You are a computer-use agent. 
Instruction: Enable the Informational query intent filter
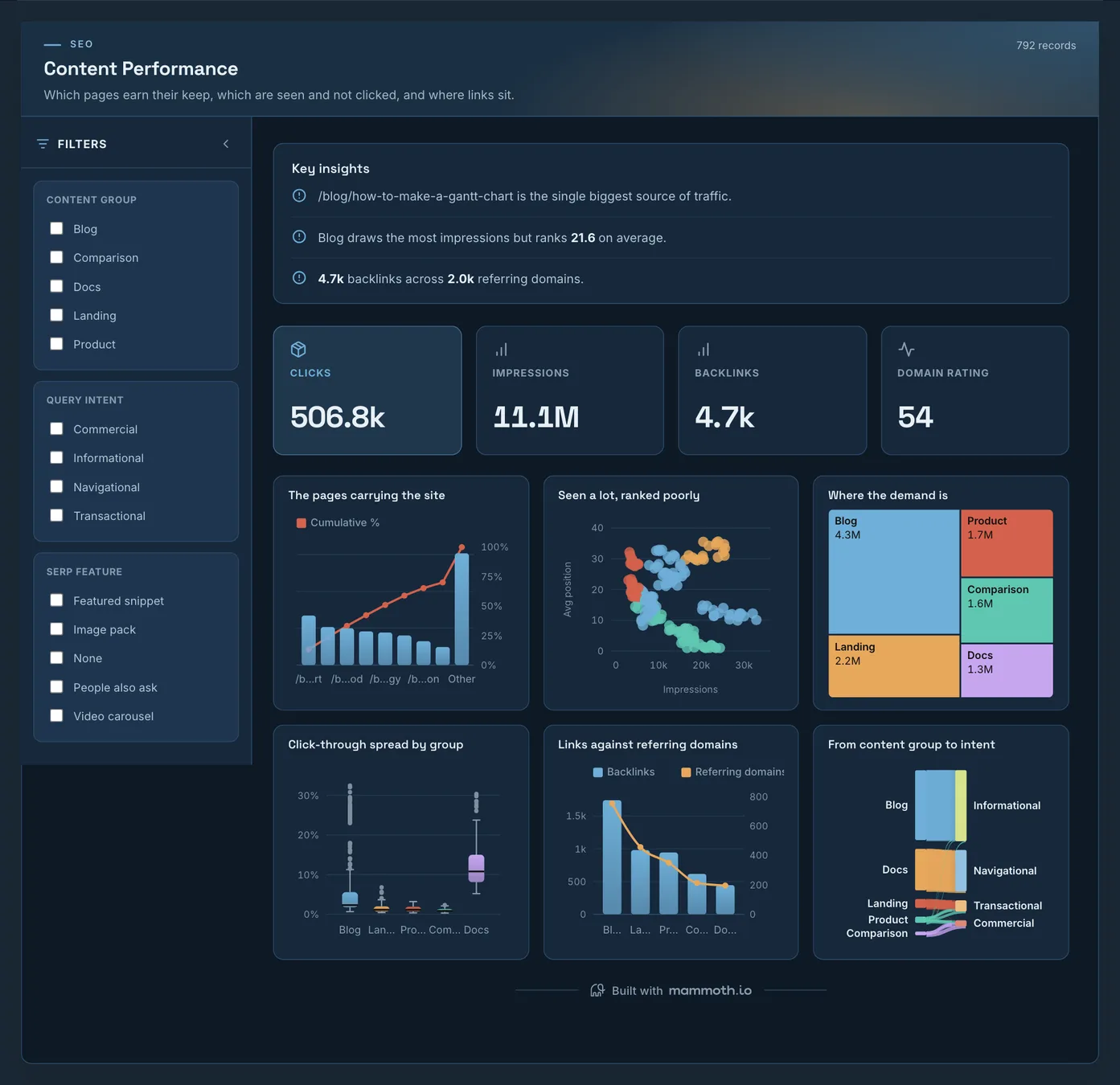(56, 457)
